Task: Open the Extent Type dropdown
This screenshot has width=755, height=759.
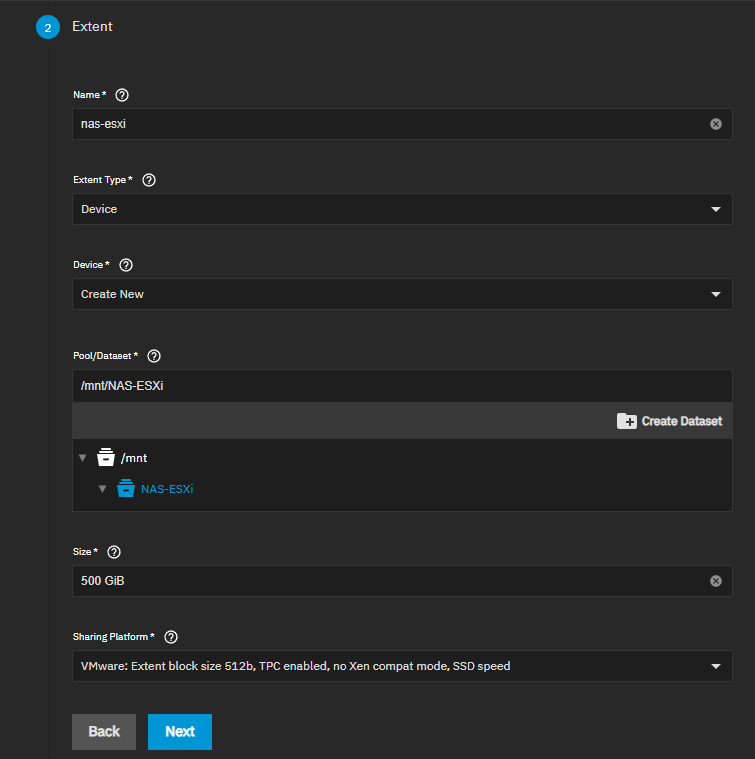Action: (402, 209)
